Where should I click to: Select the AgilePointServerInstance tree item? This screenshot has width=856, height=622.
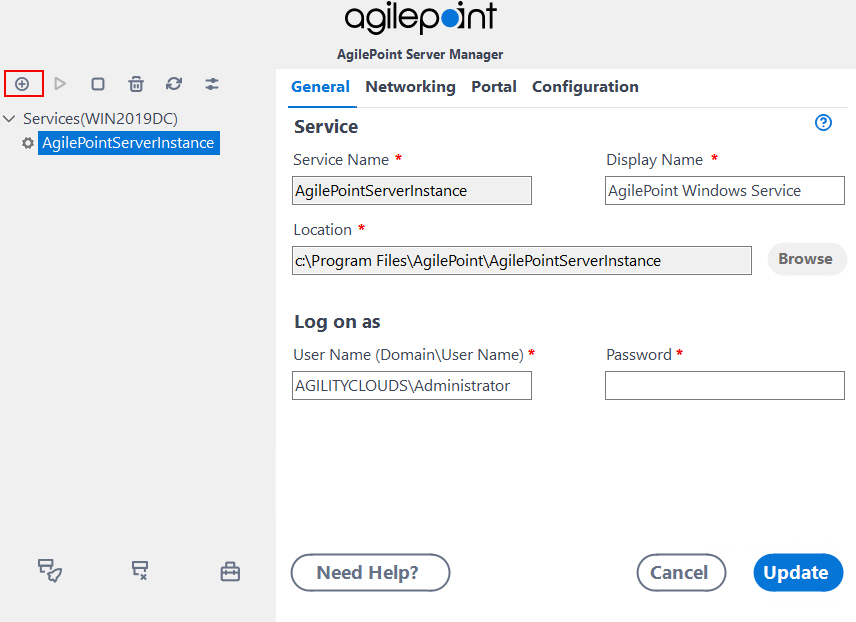[x=129, y=143]
